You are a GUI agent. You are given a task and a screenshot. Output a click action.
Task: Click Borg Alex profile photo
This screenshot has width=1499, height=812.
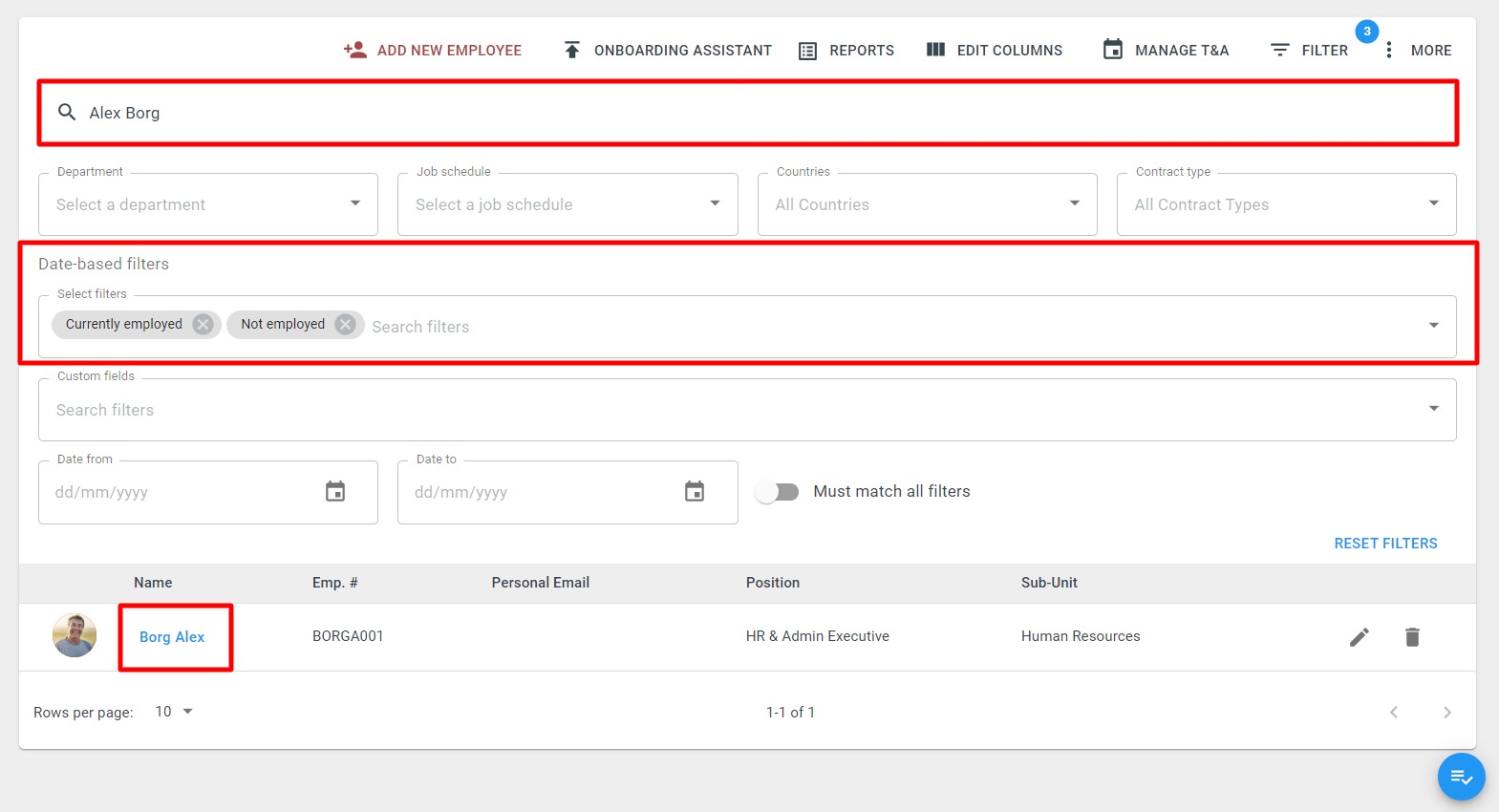tap(75, 636)
